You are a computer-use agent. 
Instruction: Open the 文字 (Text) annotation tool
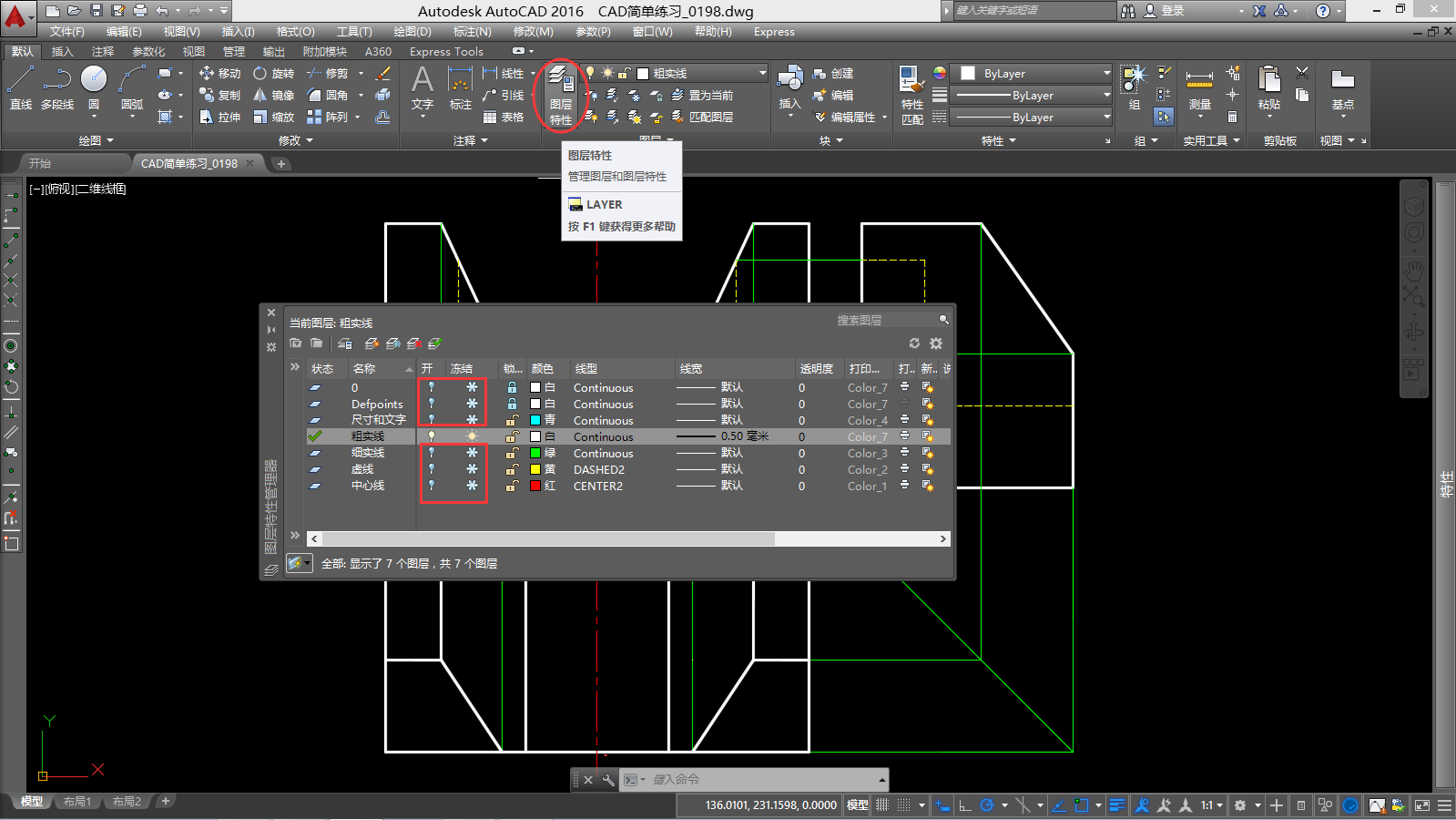[x=423, y=88]
